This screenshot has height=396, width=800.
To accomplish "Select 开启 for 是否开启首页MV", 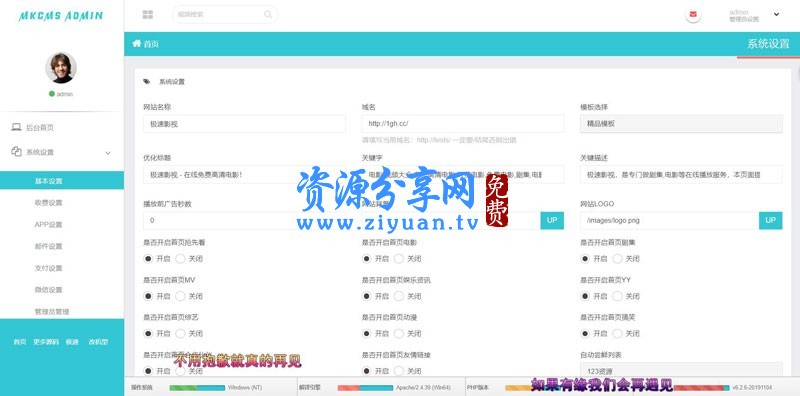I will click(148, 296).
